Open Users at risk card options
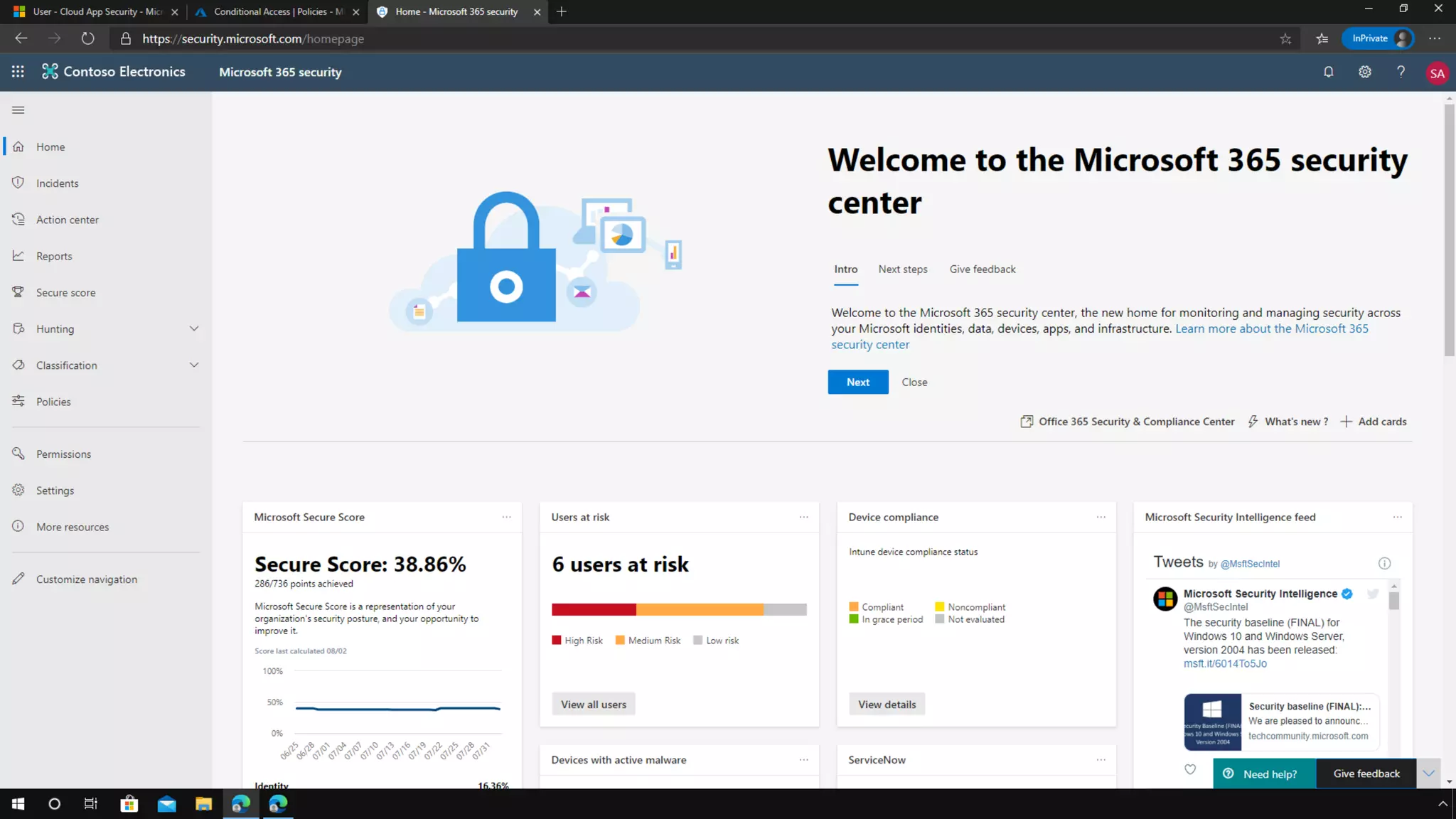The height and width of the screenshot is (819, 1456). pos(803,517)
